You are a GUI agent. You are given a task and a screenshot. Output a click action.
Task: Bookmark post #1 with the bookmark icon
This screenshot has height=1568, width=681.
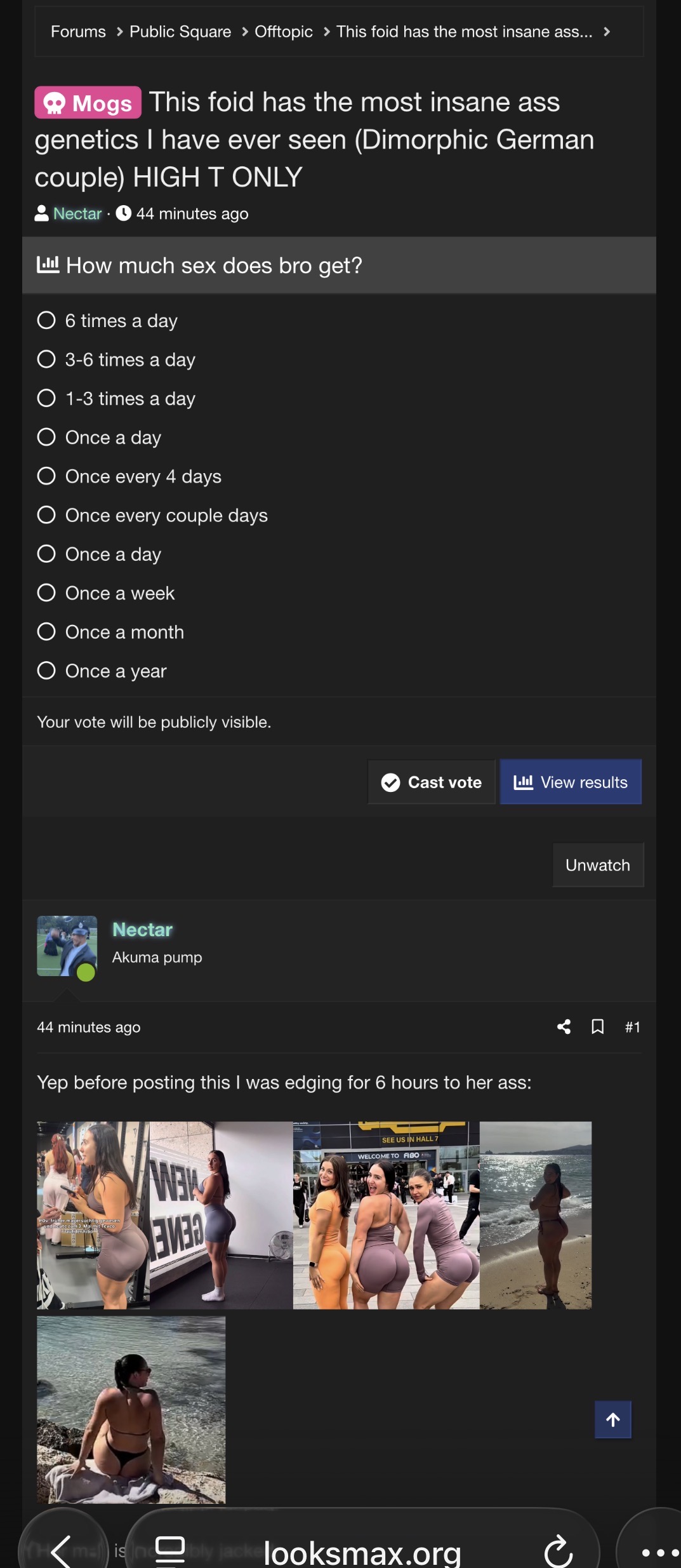coord(597,1027)
